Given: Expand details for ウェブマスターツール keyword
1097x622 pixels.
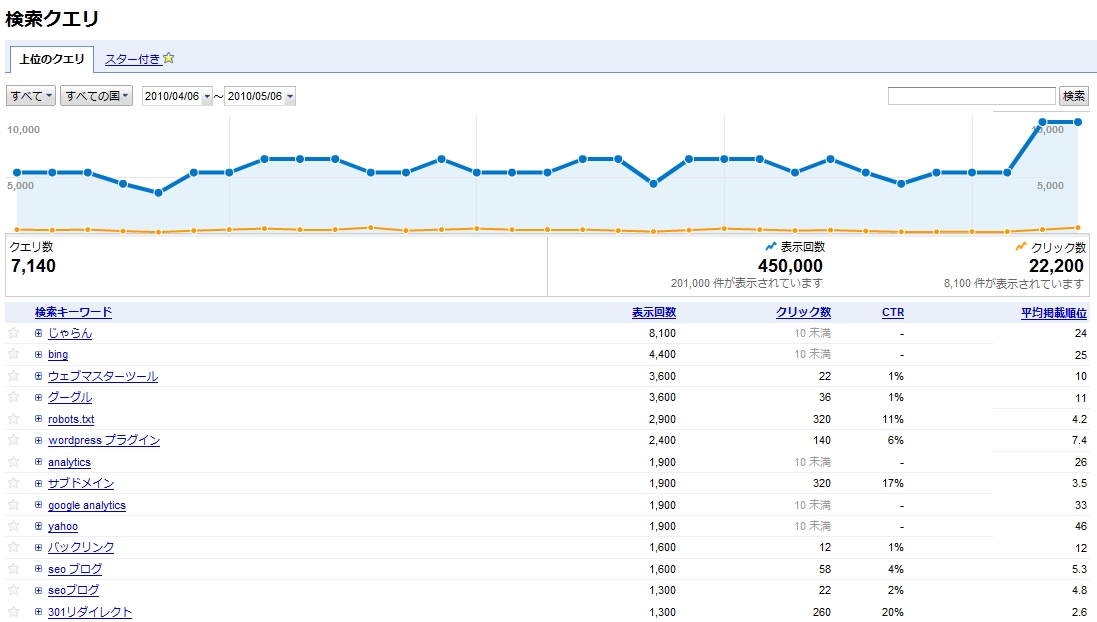Looking at the screenshot, I should point(38,376).
